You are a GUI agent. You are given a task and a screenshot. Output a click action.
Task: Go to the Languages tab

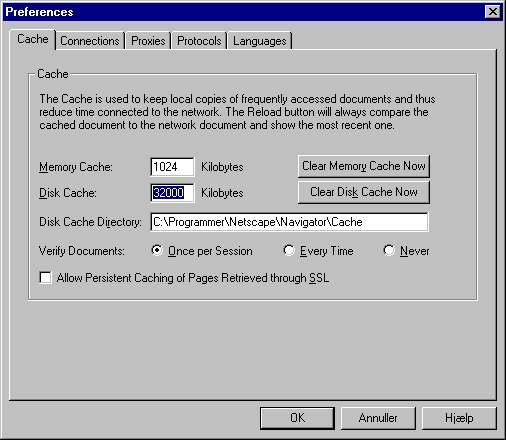[x=259, y=41]
